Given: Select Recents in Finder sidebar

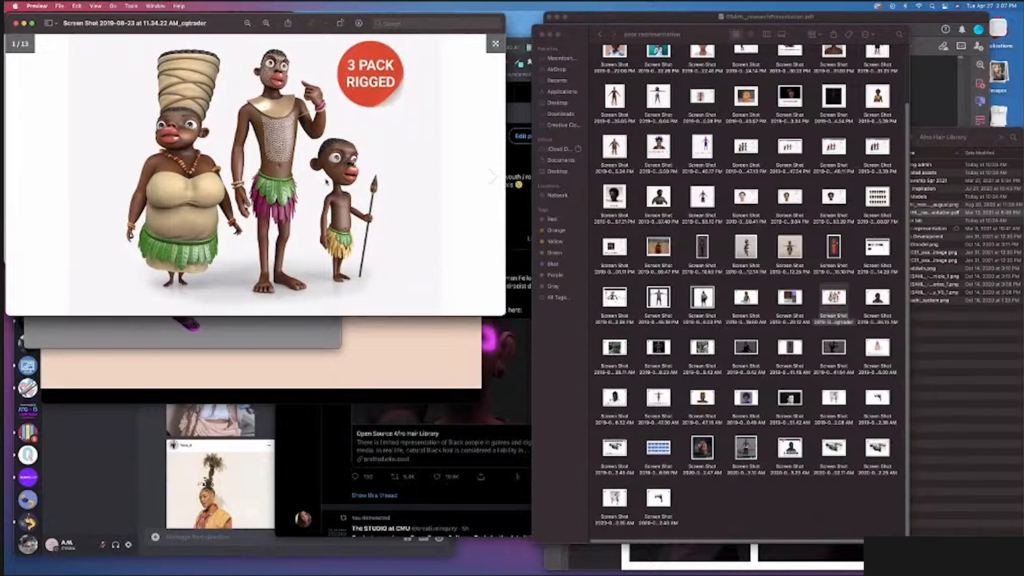Looking at the screenshot, I should click(556, 80).
